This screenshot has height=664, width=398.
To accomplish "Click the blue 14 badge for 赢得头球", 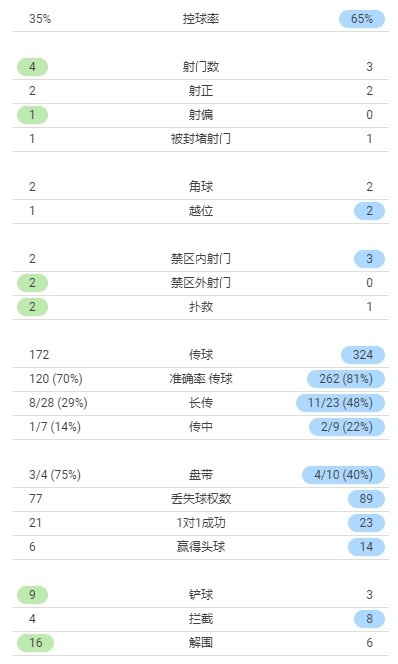I will pyautogui.click(x=366, y=547).
